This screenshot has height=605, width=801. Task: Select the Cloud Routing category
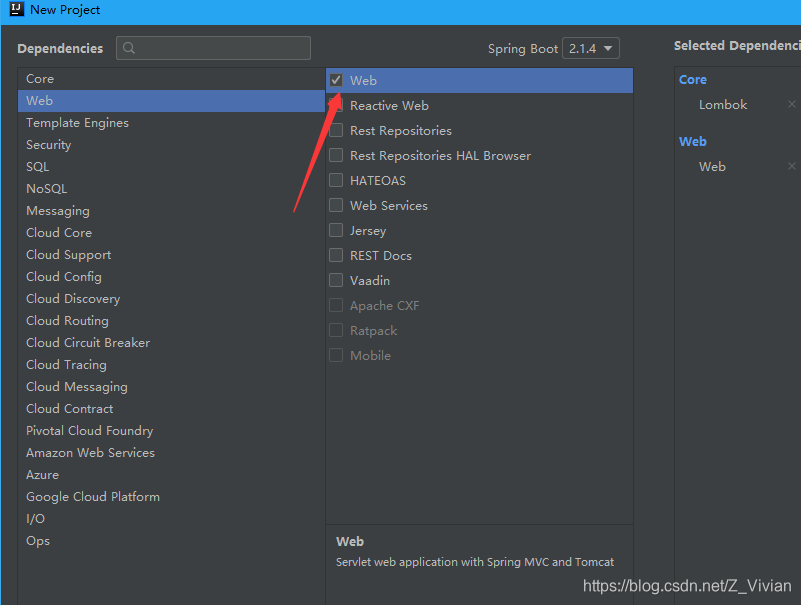(x=171, y=320)
